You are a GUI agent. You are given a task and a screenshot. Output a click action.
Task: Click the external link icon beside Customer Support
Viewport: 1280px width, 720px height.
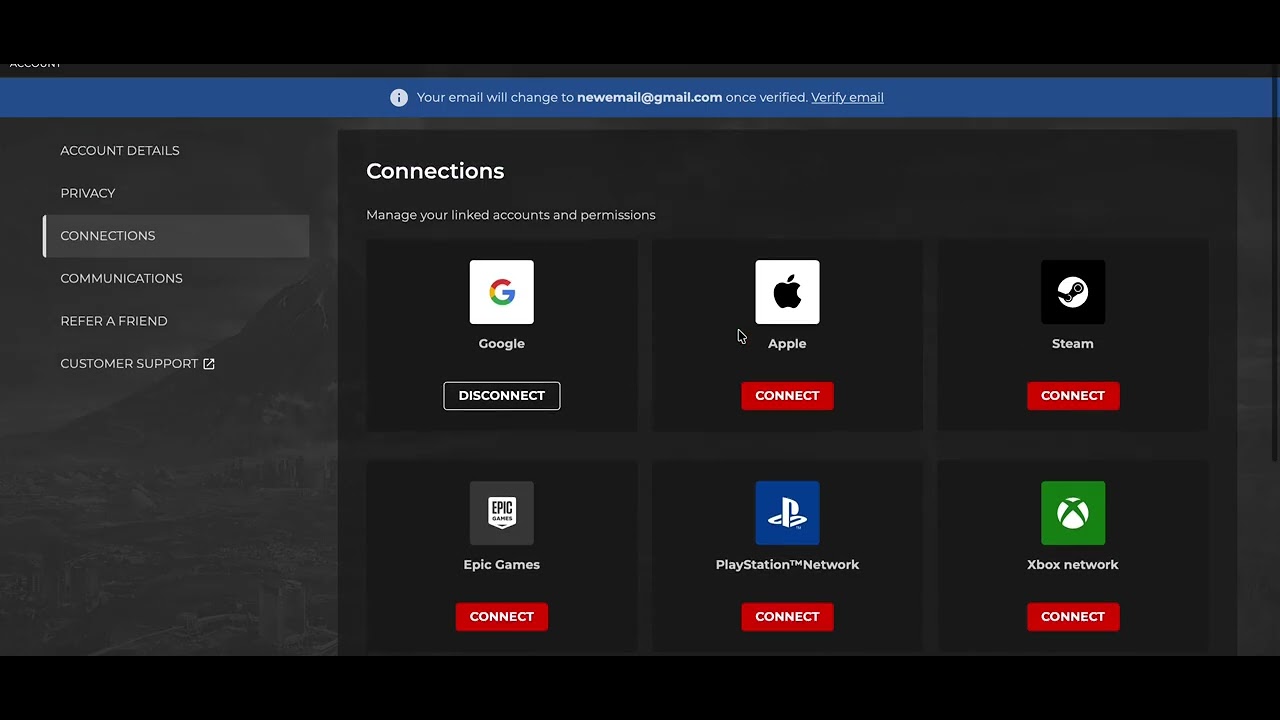209,364
